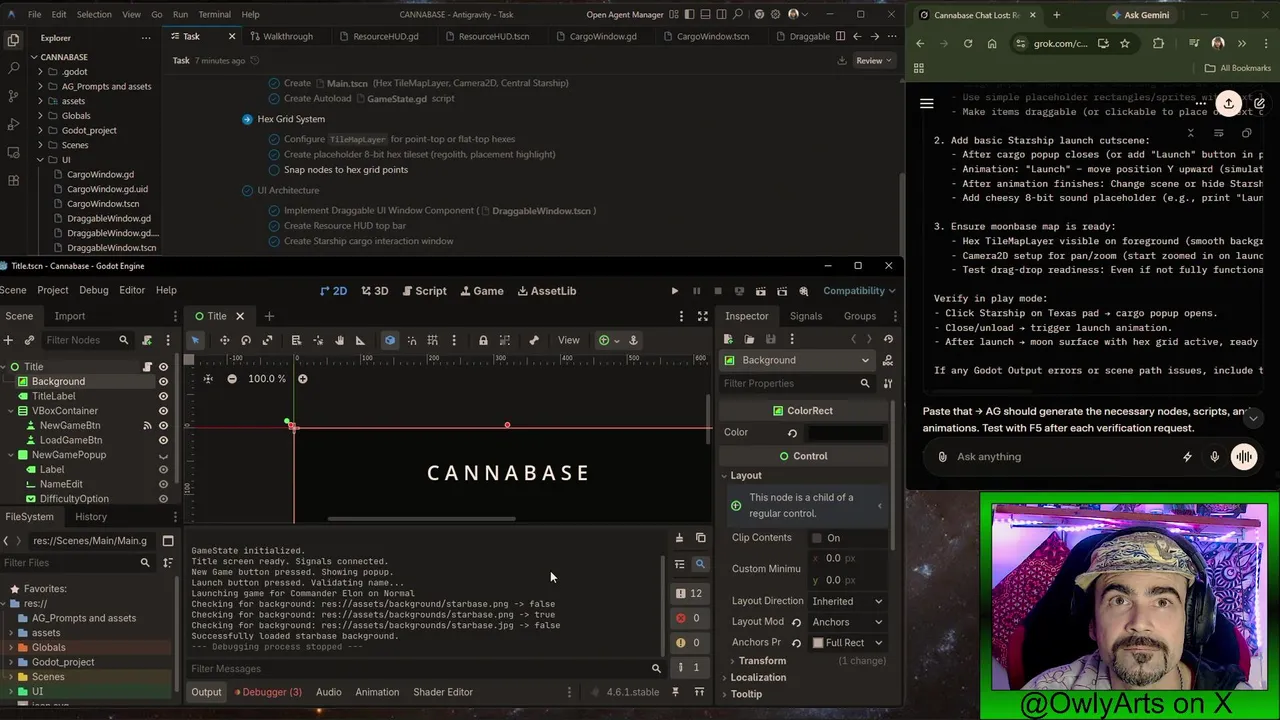Instantiate a child scene with the link icon
Viewport: 1280px width, 720px height.
[29, 340]
